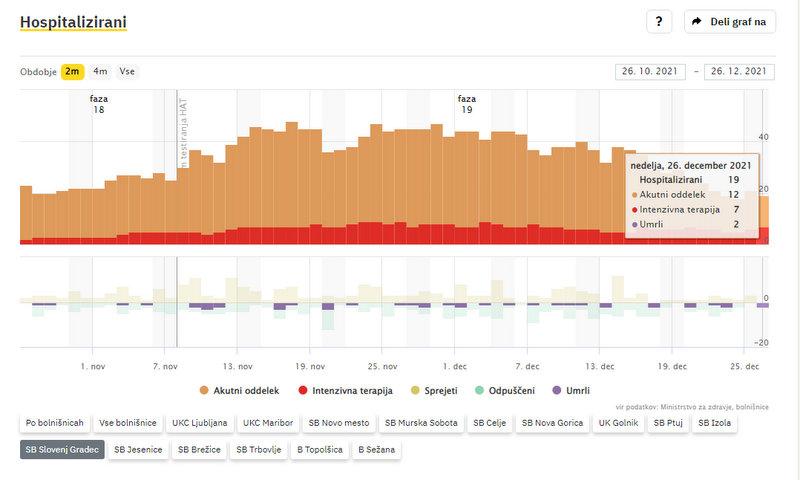The image size is (800, 480).
Task: Click the question mark help button
Action: click(x=658, y=22)
